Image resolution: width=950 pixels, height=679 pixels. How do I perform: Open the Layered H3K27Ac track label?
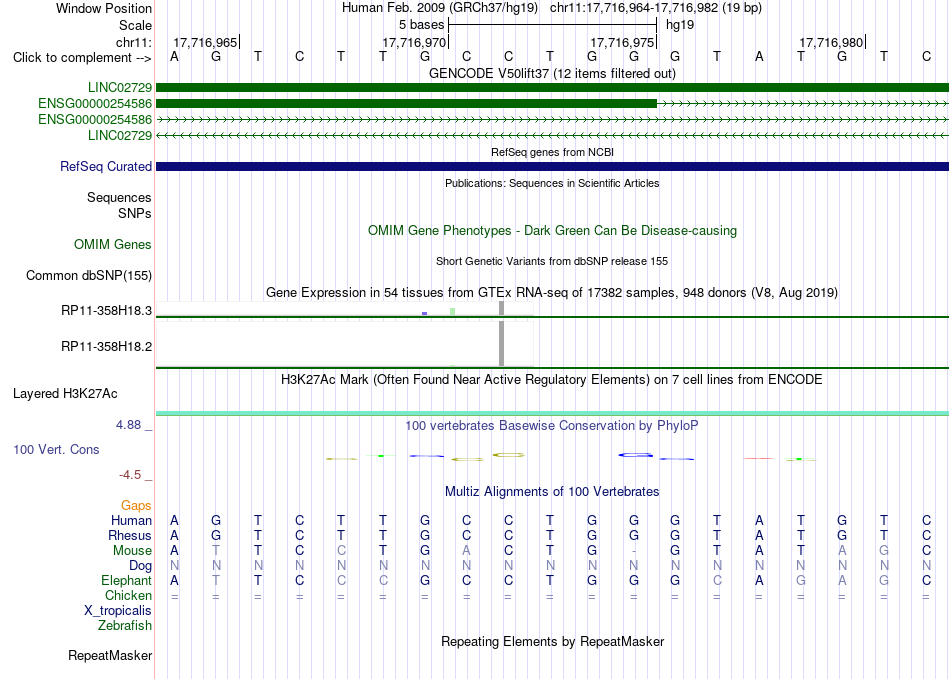click(65, 394)
